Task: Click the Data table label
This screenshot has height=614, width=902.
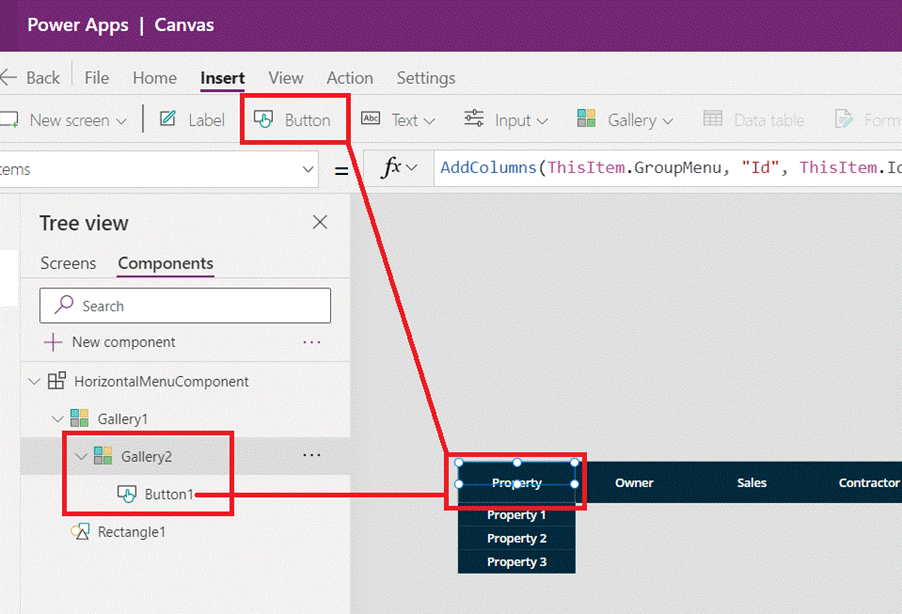Action: 769,120
